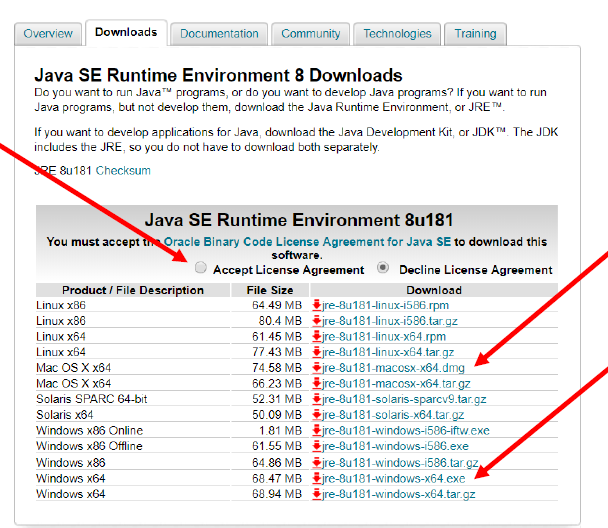The image size is (608, 528).
Task: Open the Community tab
Action: click(x=311, y=33)
